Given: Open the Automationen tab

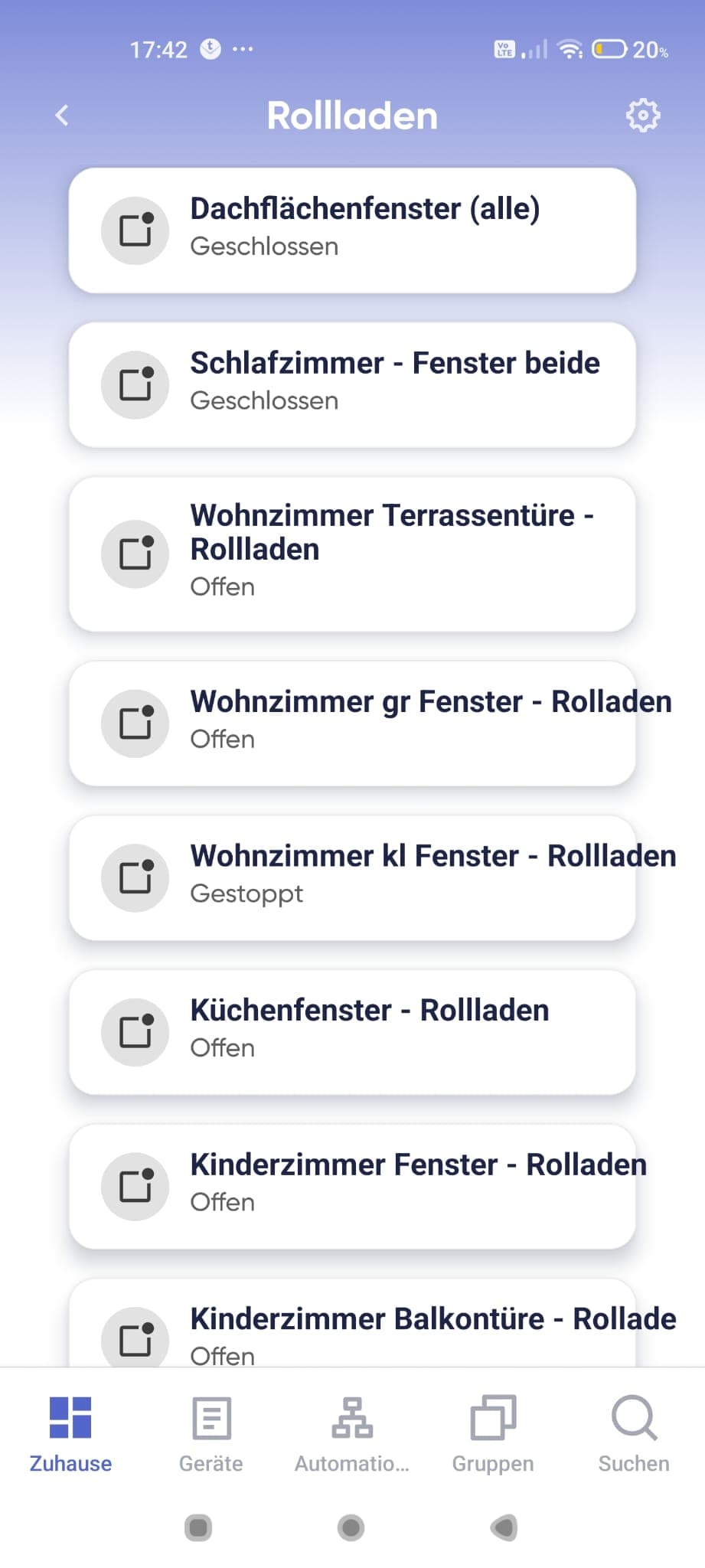Looking at the screenshot, I should point(352,1434).
